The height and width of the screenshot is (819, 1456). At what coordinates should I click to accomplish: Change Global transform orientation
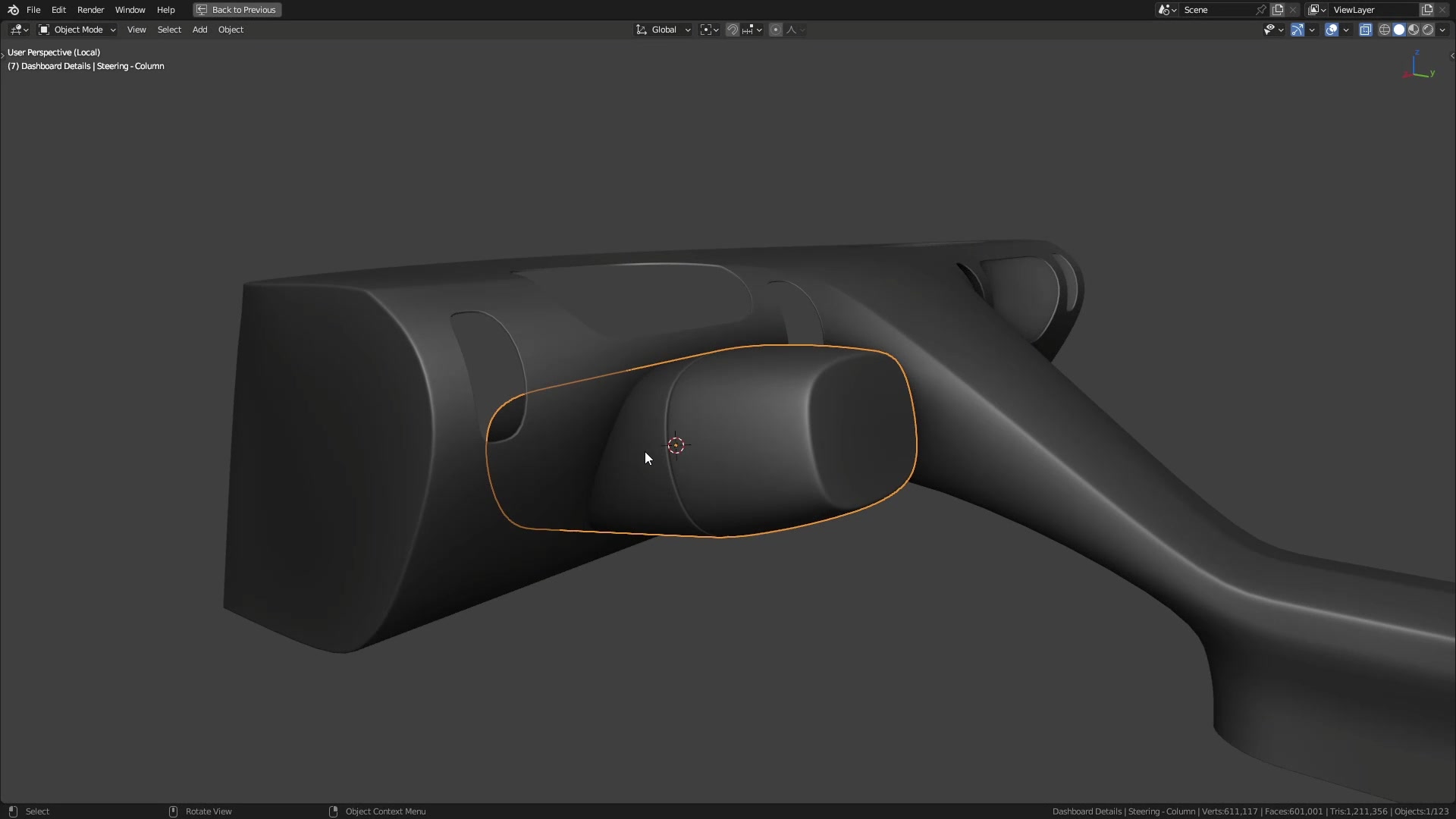click(664, 30)
